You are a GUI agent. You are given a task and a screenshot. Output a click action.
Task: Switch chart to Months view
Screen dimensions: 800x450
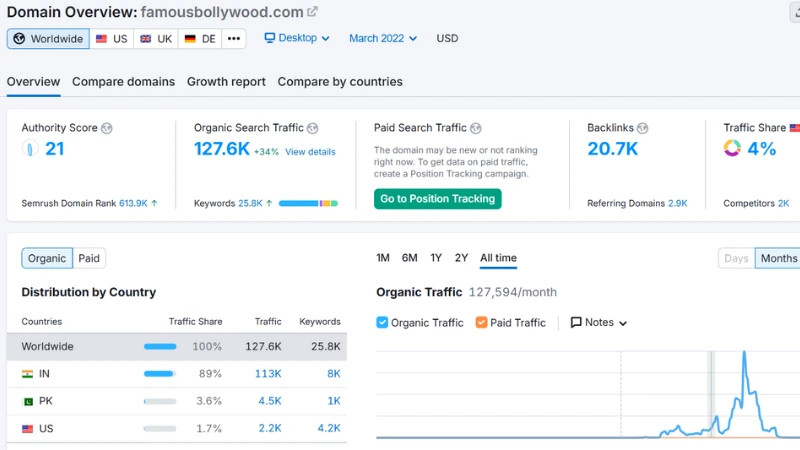coord(779,258)
